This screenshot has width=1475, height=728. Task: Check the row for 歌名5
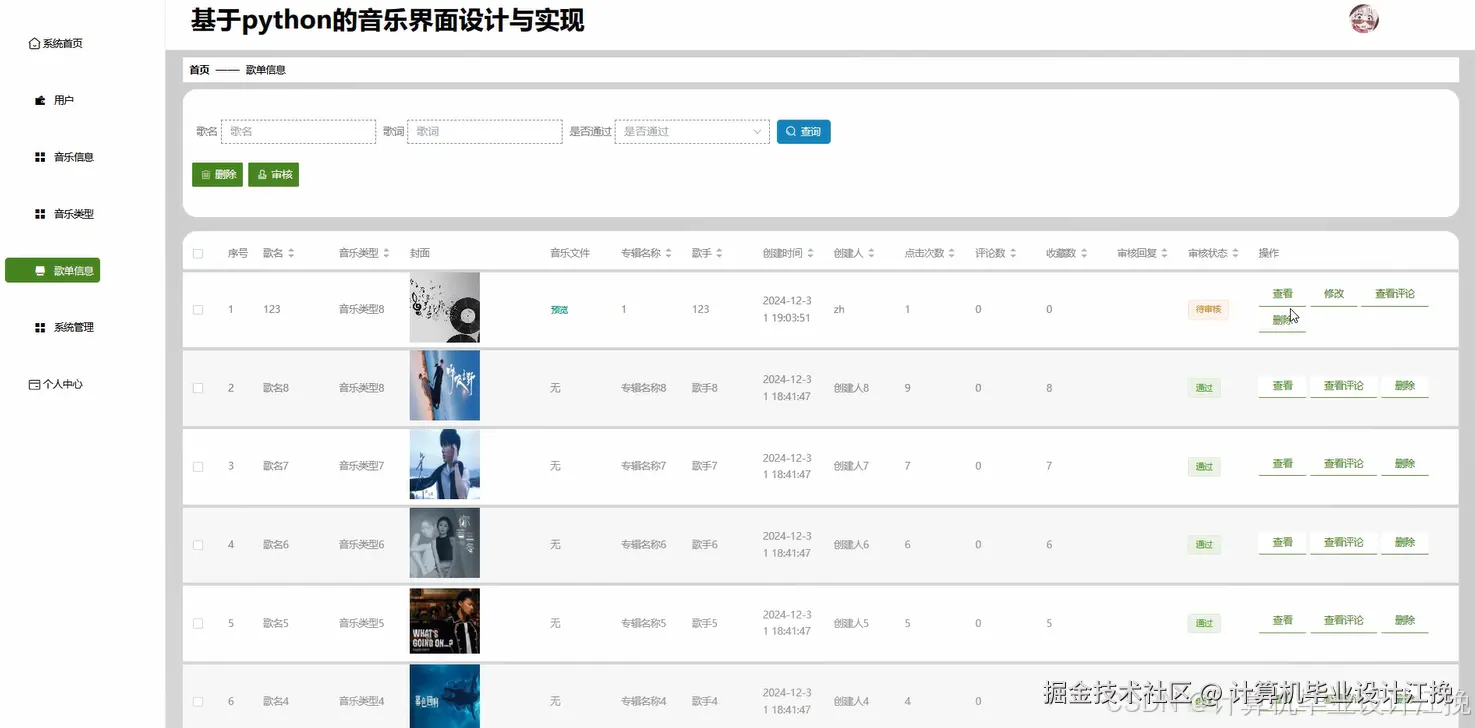[x=198, y=624]
